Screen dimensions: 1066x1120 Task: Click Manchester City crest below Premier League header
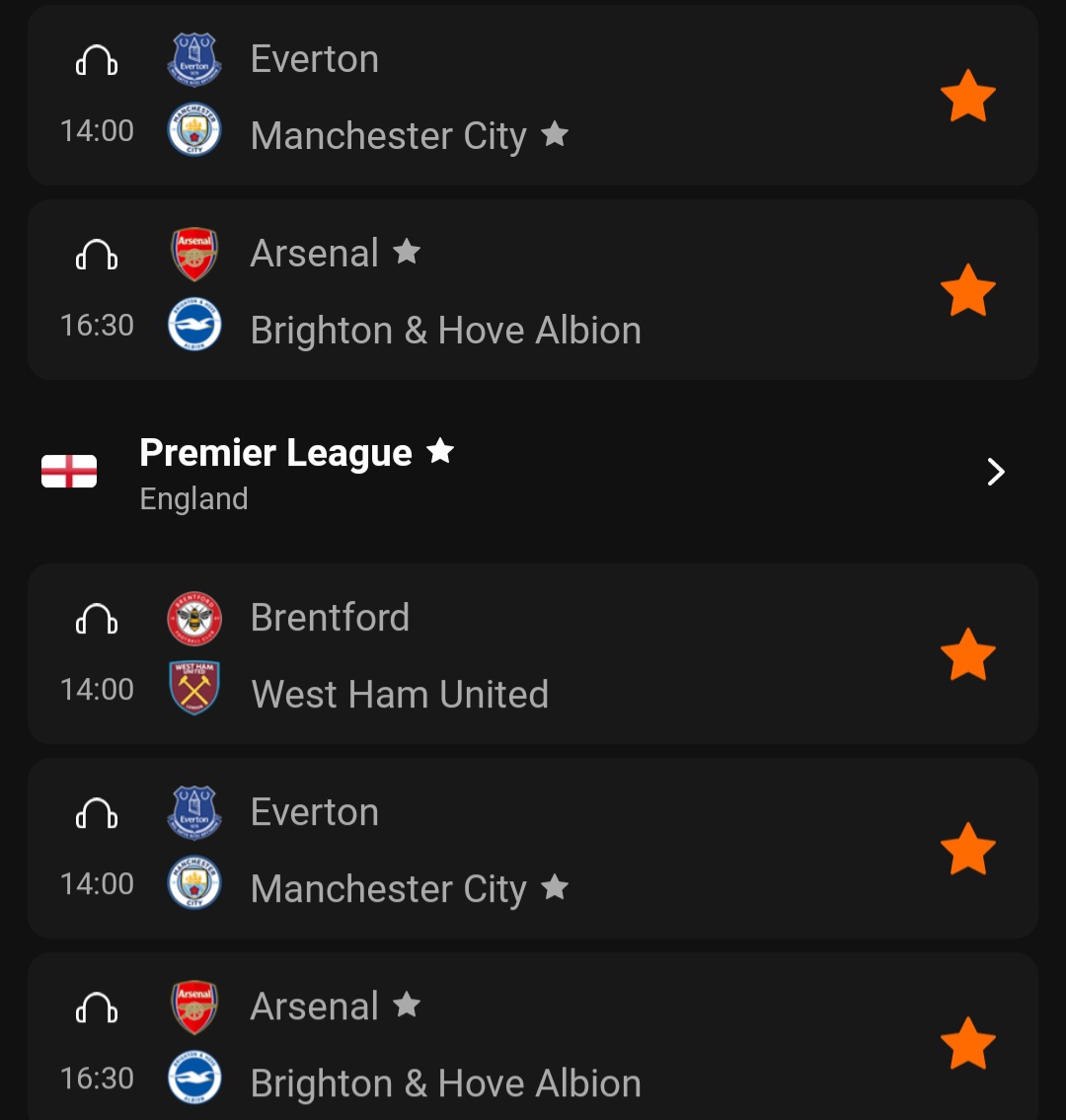(x=194, y=883)
